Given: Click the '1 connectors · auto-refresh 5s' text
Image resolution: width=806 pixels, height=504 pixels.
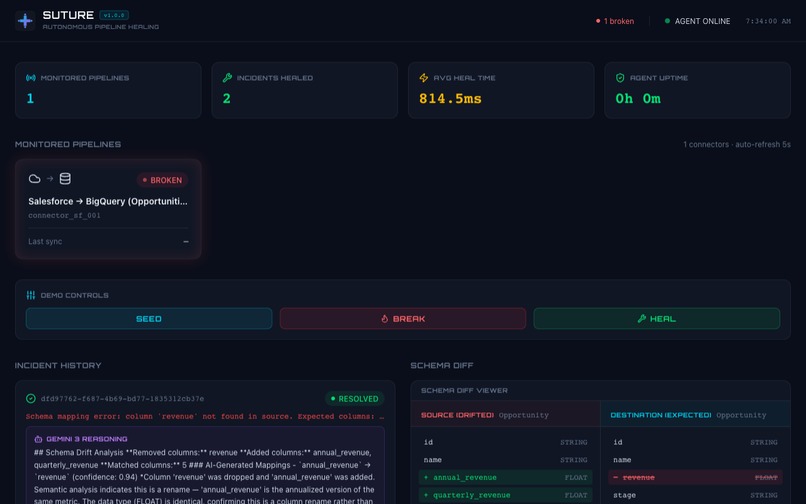Looking at the screenshot, I should click(737, 145).
